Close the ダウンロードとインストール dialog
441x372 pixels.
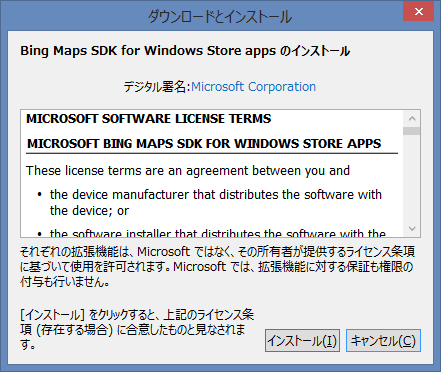[419, 12]
